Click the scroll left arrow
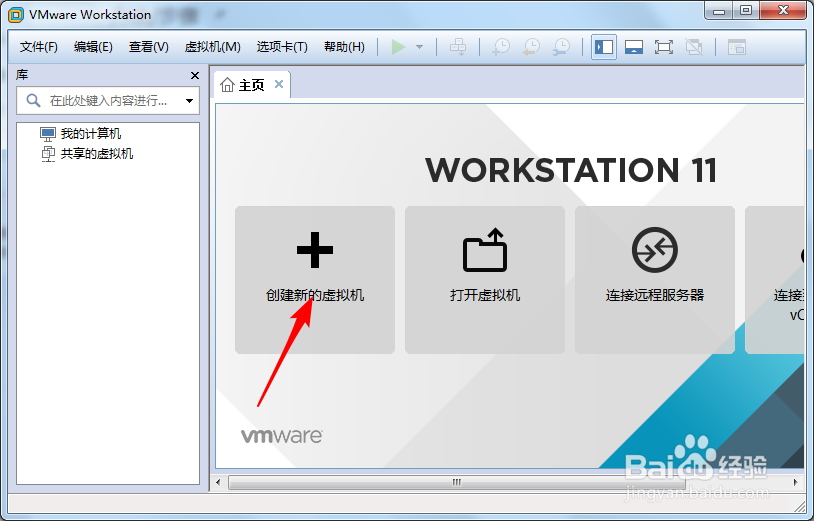Screen dimensions: 814x521 (218, 483)
